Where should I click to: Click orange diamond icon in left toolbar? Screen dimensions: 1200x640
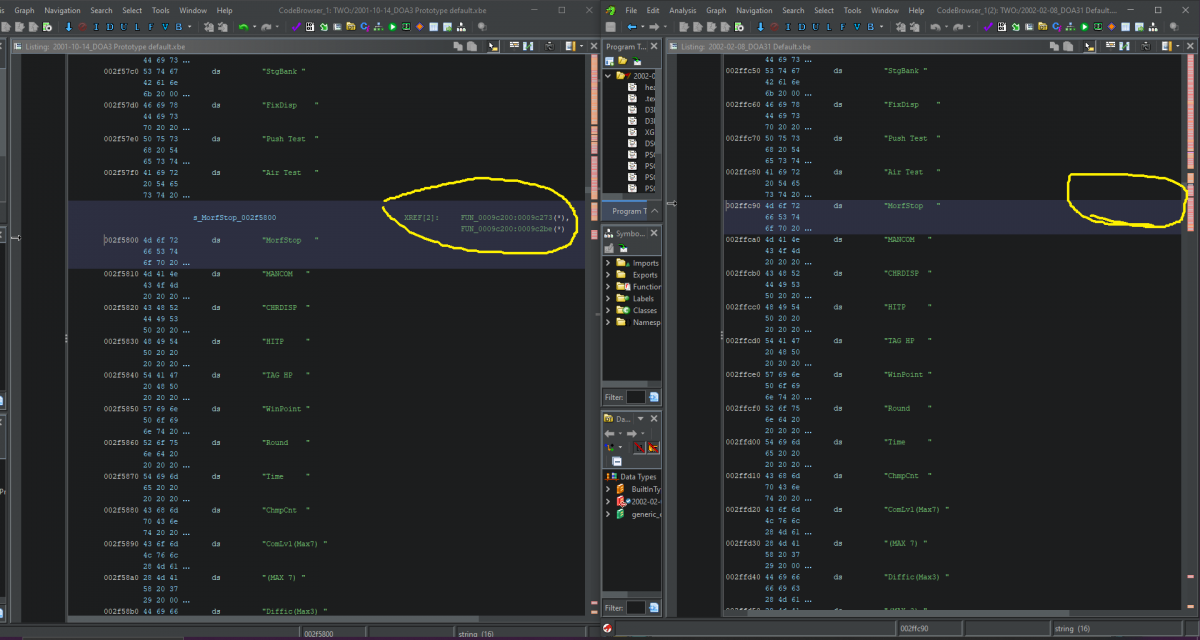pyautogui.click(x=419, y=26)
